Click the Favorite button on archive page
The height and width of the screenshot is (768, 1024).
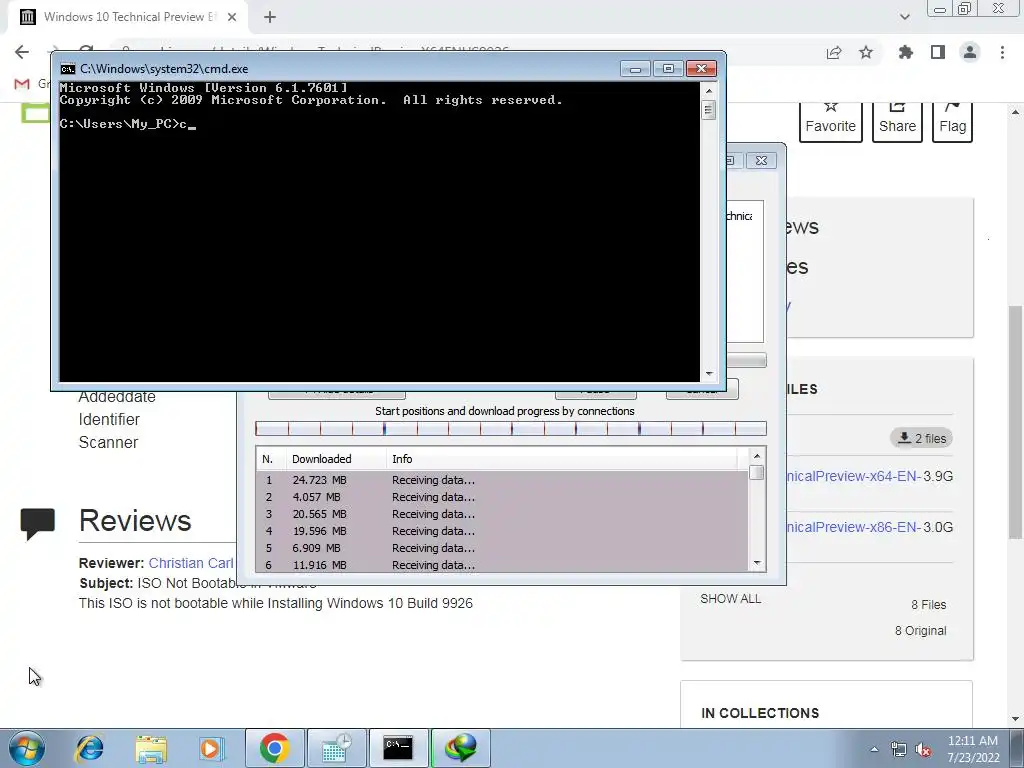(x=830, y=121)
